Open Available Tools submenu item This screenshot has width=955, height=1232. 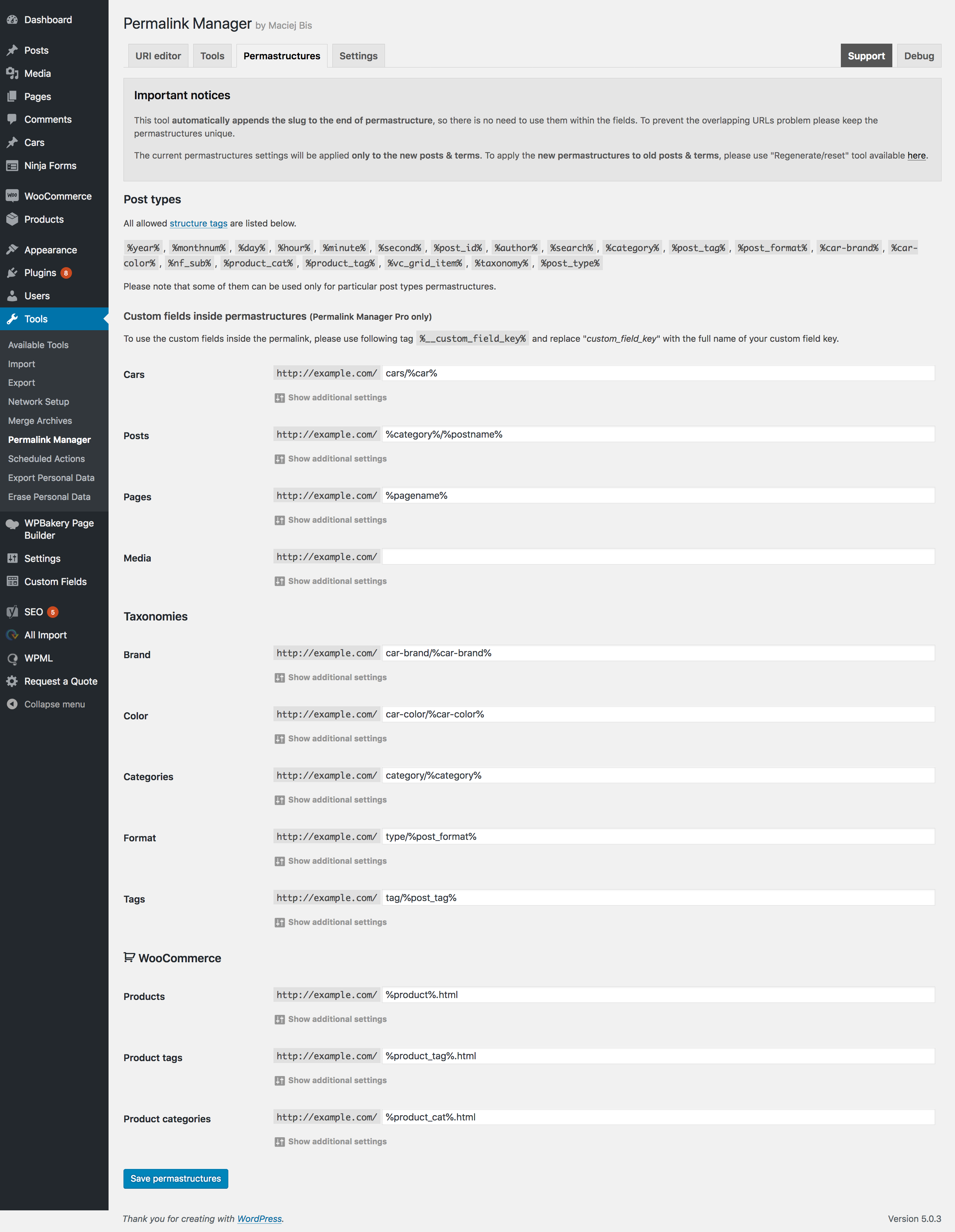38,345
